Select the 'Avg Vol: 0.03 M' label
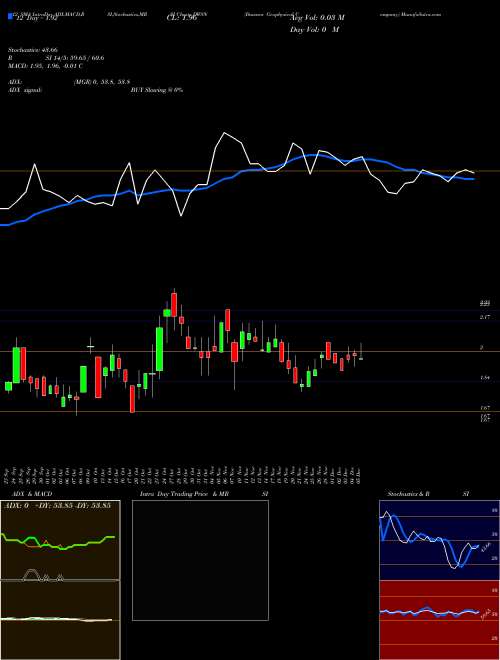 coord(317,18)
